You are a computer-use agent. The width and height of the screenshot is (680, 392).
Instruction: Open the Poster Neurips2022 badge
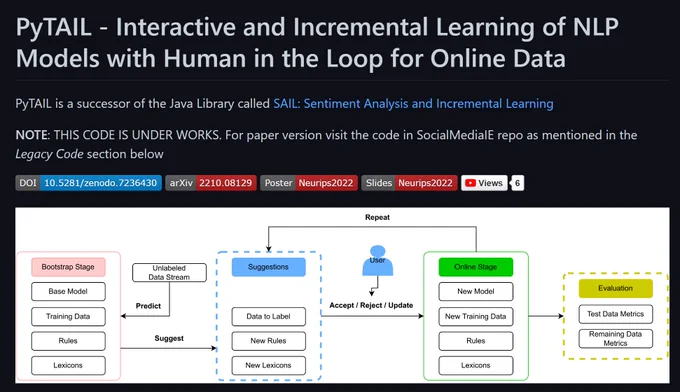[x=309, y=183]
